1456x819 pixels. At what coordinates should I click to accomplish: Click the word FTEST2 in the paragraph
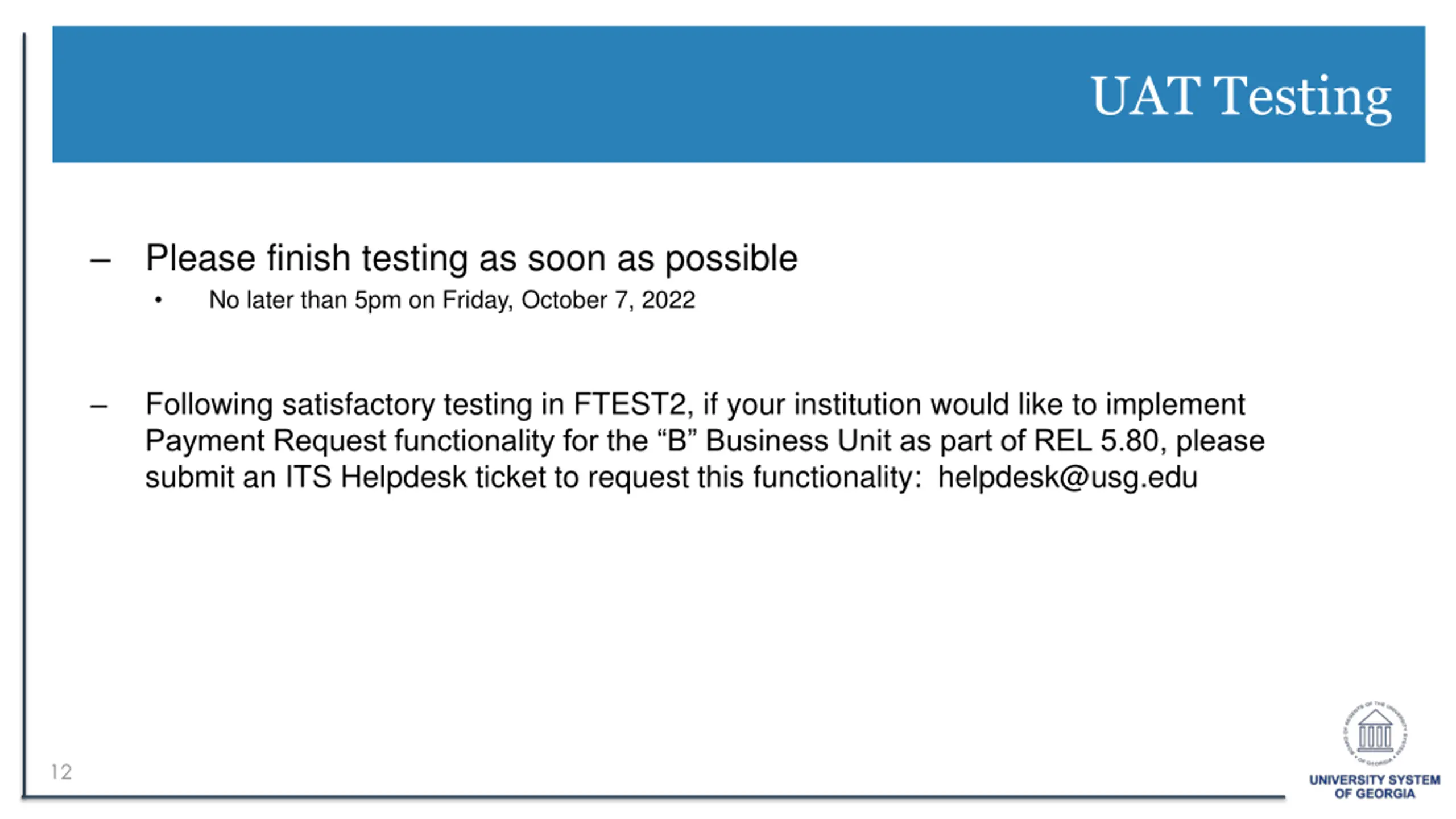(x=630, y=404)
